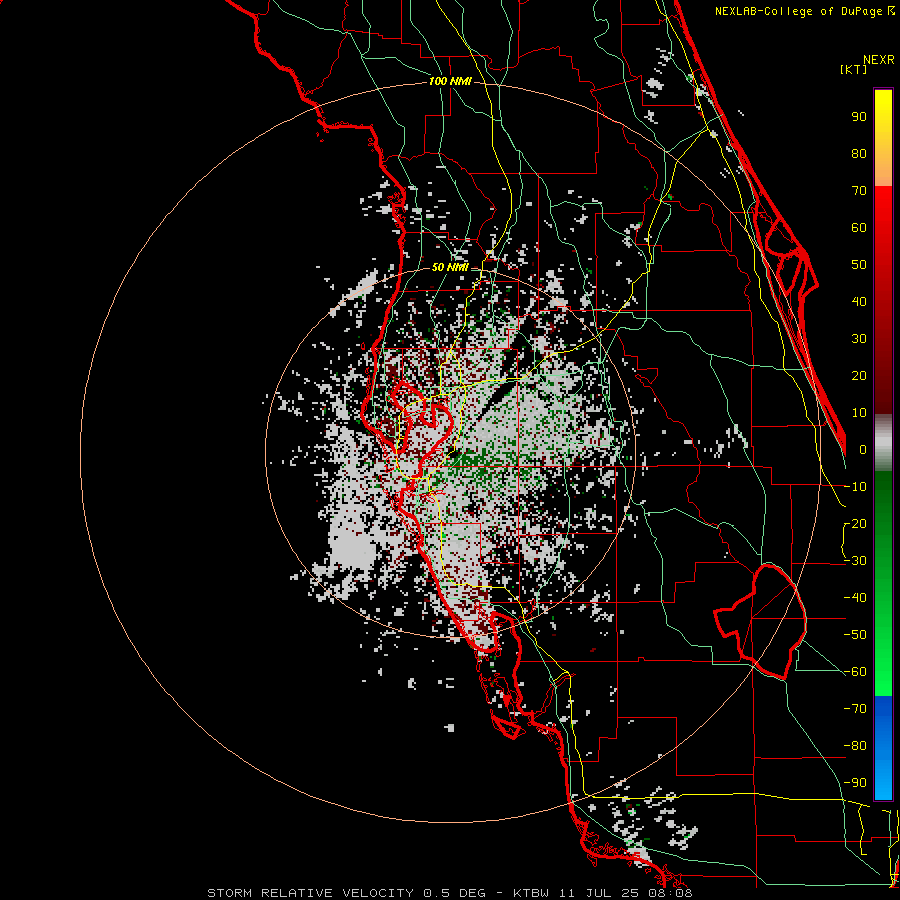Screen dimensions: 900x900
Task: Click the 50 NMI range ring label
Action: point(450,267)
